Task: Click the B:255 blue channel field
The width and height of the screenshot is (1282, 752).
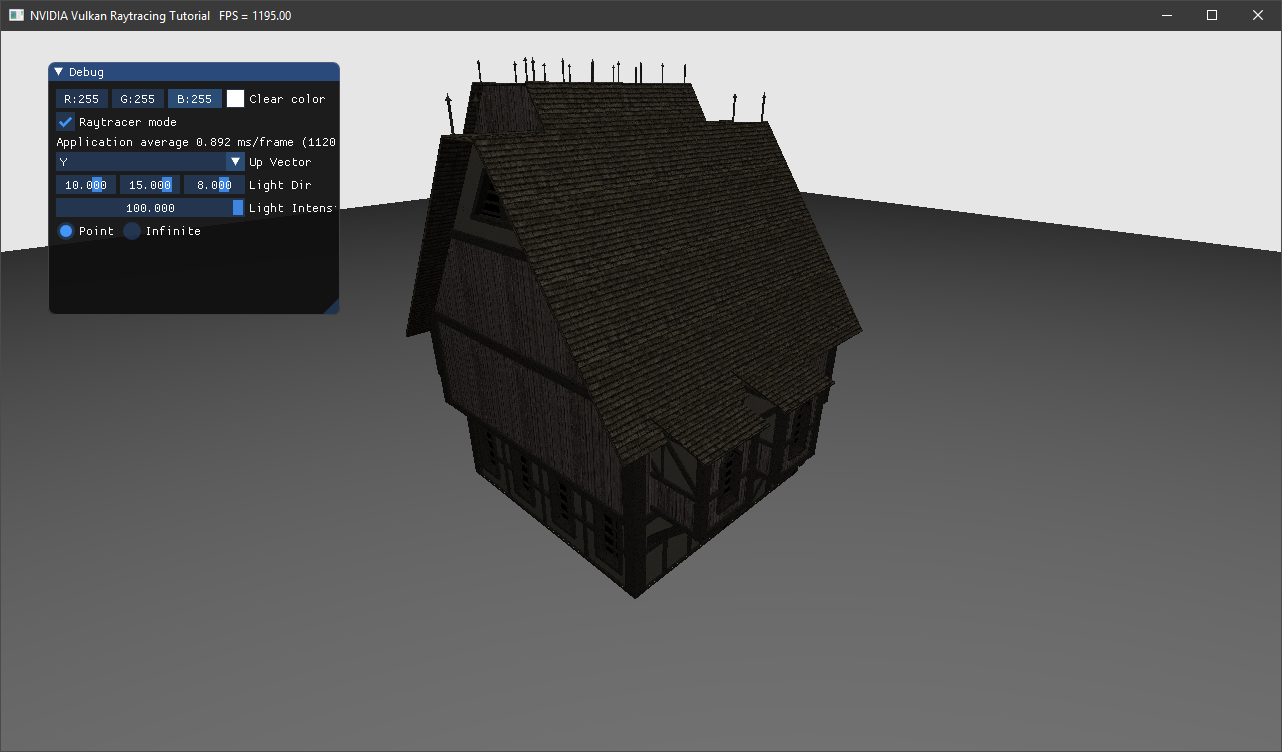Action: (194, 99)
